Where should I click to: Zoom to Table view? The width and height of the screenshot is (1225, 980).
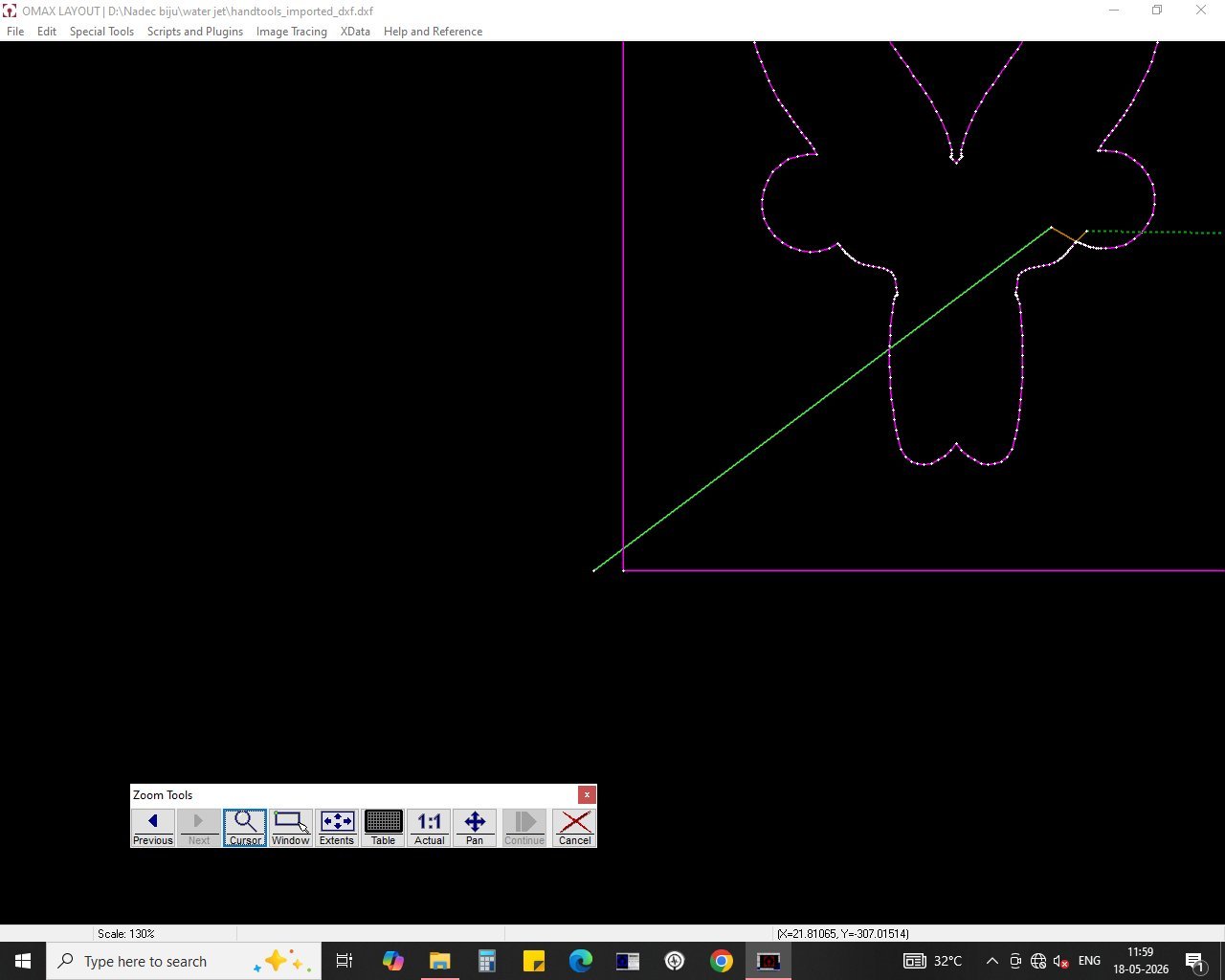pos(383,828)
